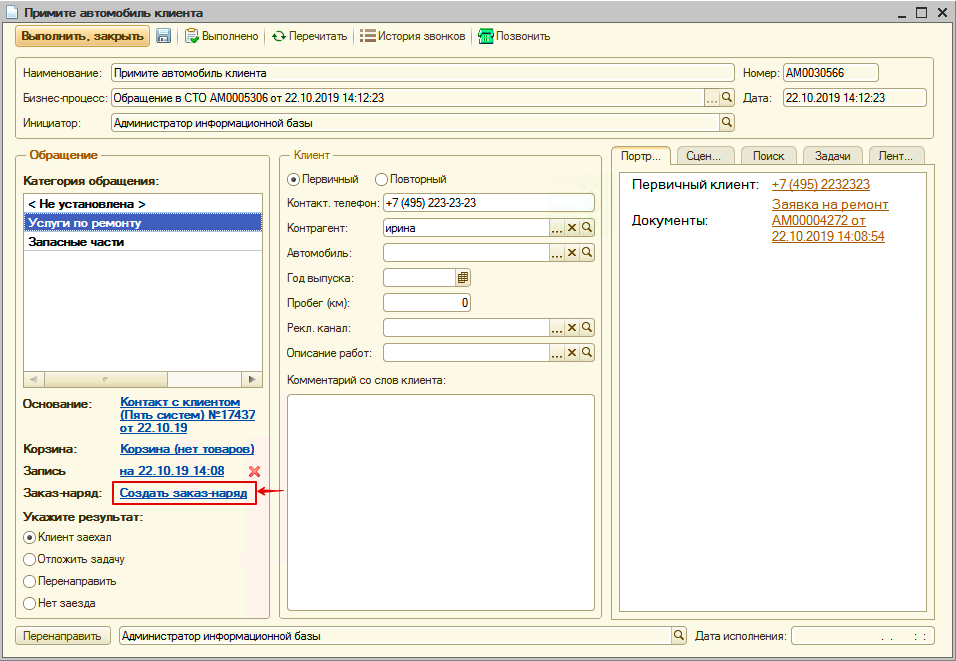
Task: Open calendar picker for Год выпуска
Action: tap(462, 277)
